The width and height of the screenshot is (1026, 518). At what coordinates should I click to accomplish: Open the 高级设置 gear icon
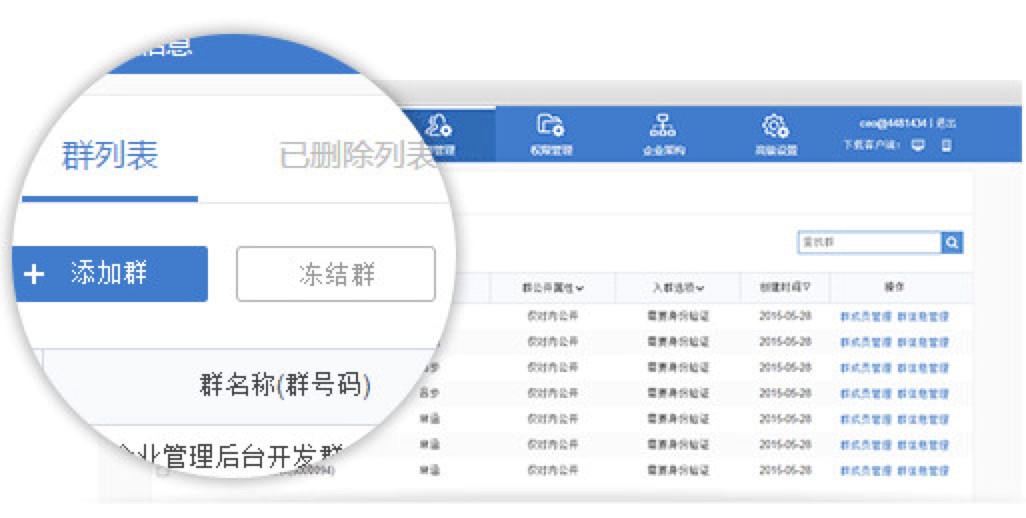click(775, 125)
